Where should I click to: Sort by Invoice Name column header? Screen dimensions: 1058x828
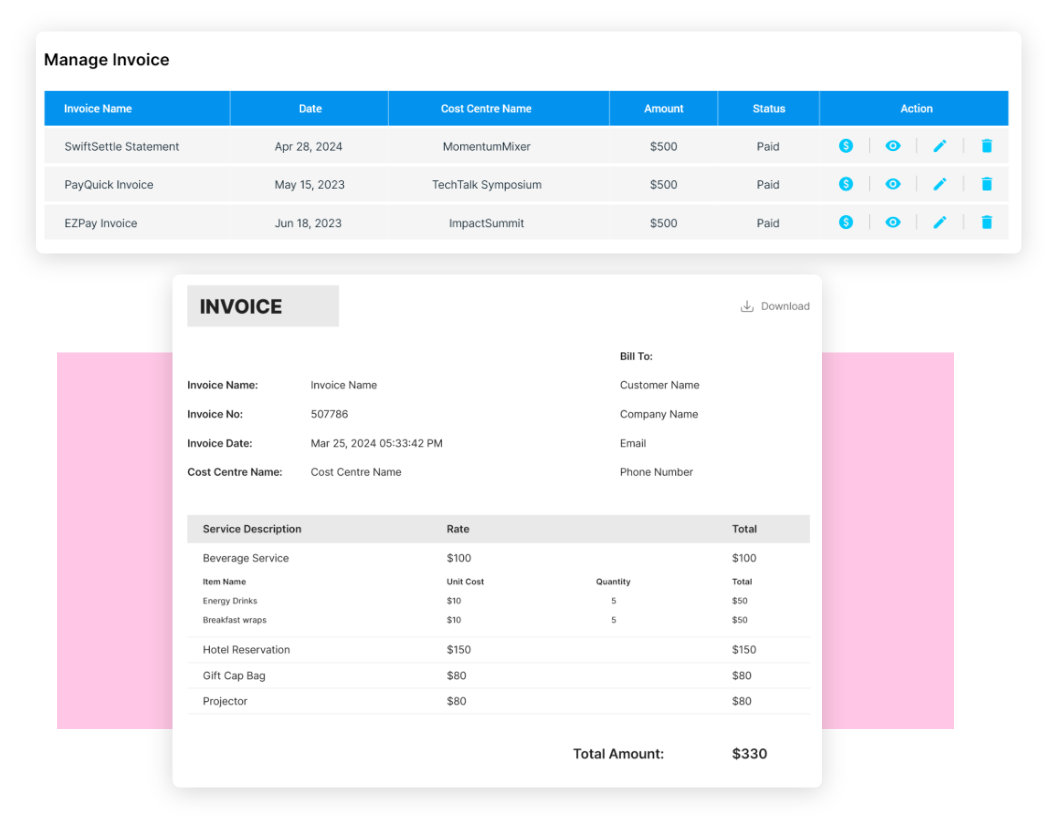point(98,109)
